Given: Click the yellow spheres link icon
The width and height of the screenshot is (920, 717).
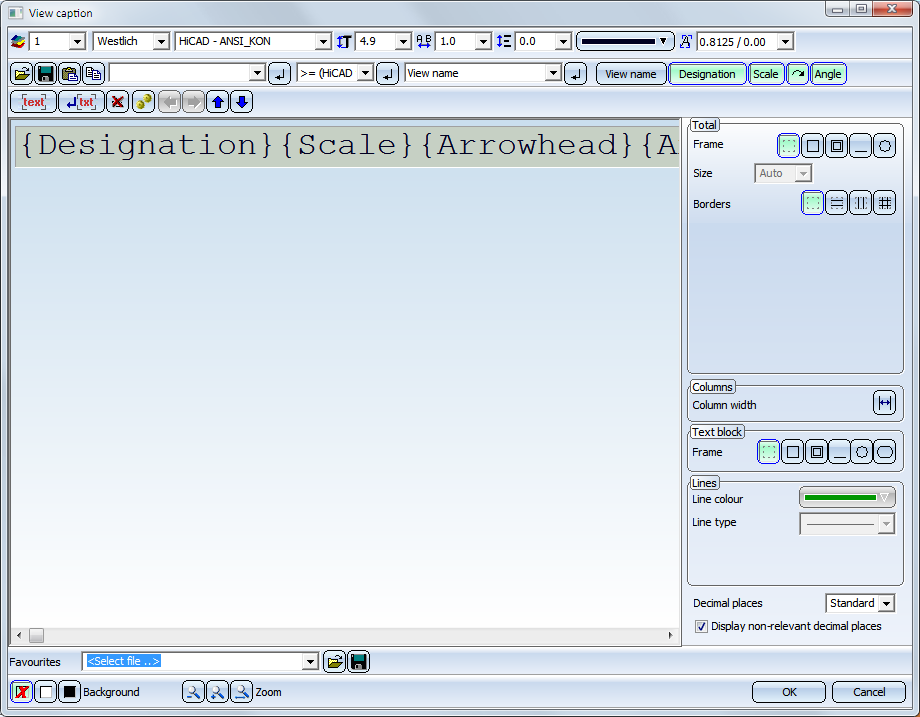Looking at the screenshot, I should [x=143, y=102].
